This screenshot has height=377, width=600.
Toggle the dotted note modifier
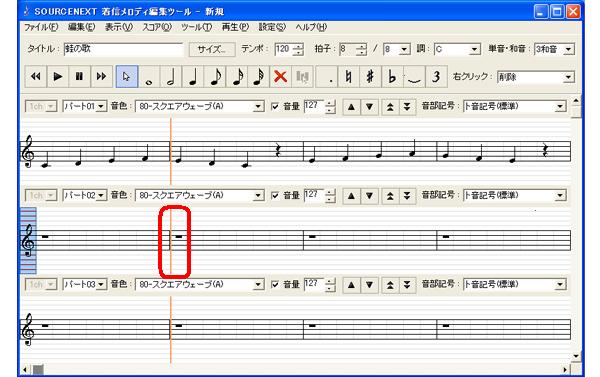point(326,77)
